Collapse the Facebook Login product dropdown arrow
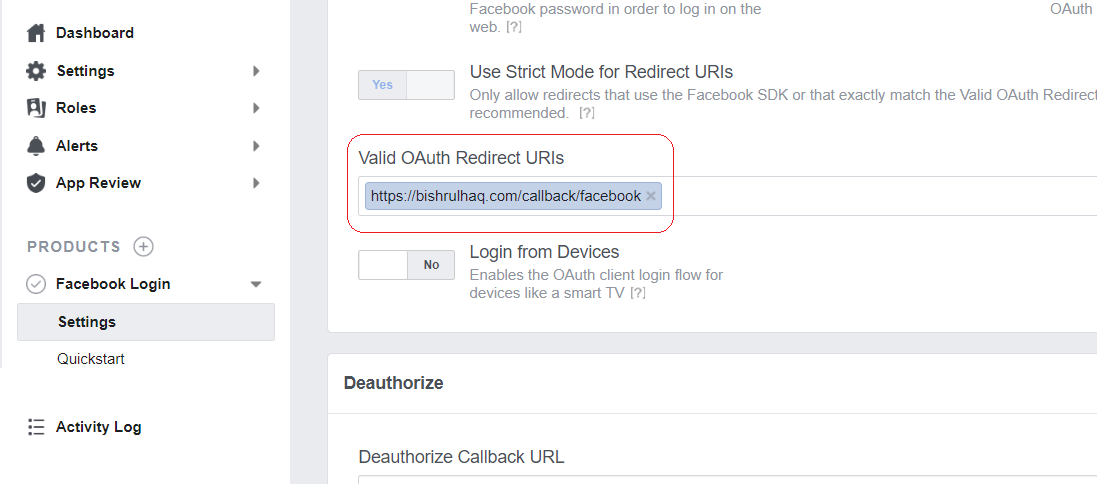Image resolution: width=1097 pixels, height=484 pixels. (x=256, y=284)
